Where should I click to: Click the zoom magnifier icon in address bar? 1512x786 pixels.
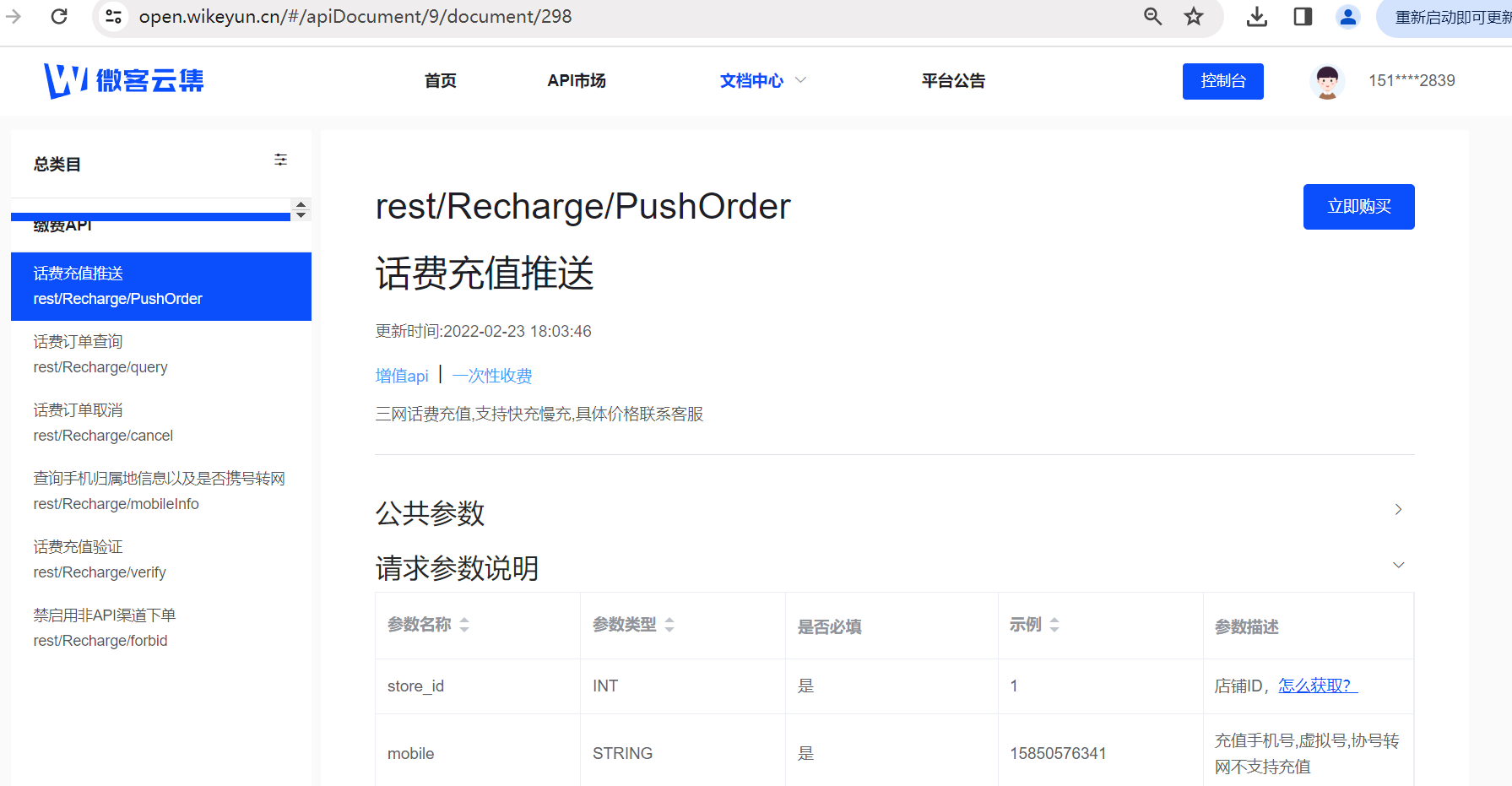[1152, 16]
